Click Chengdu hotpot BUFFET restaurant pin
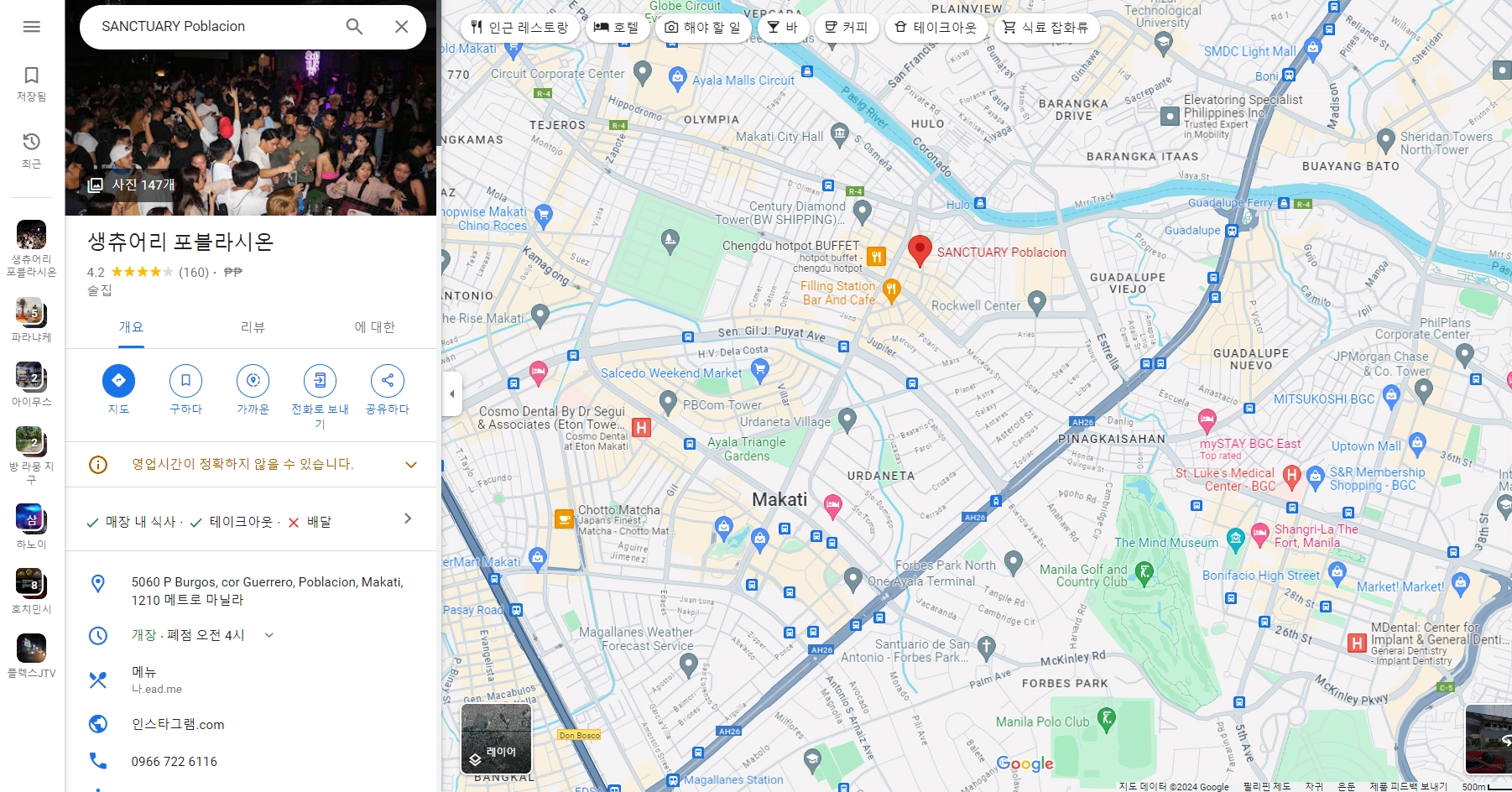 [x=876, y=257]
